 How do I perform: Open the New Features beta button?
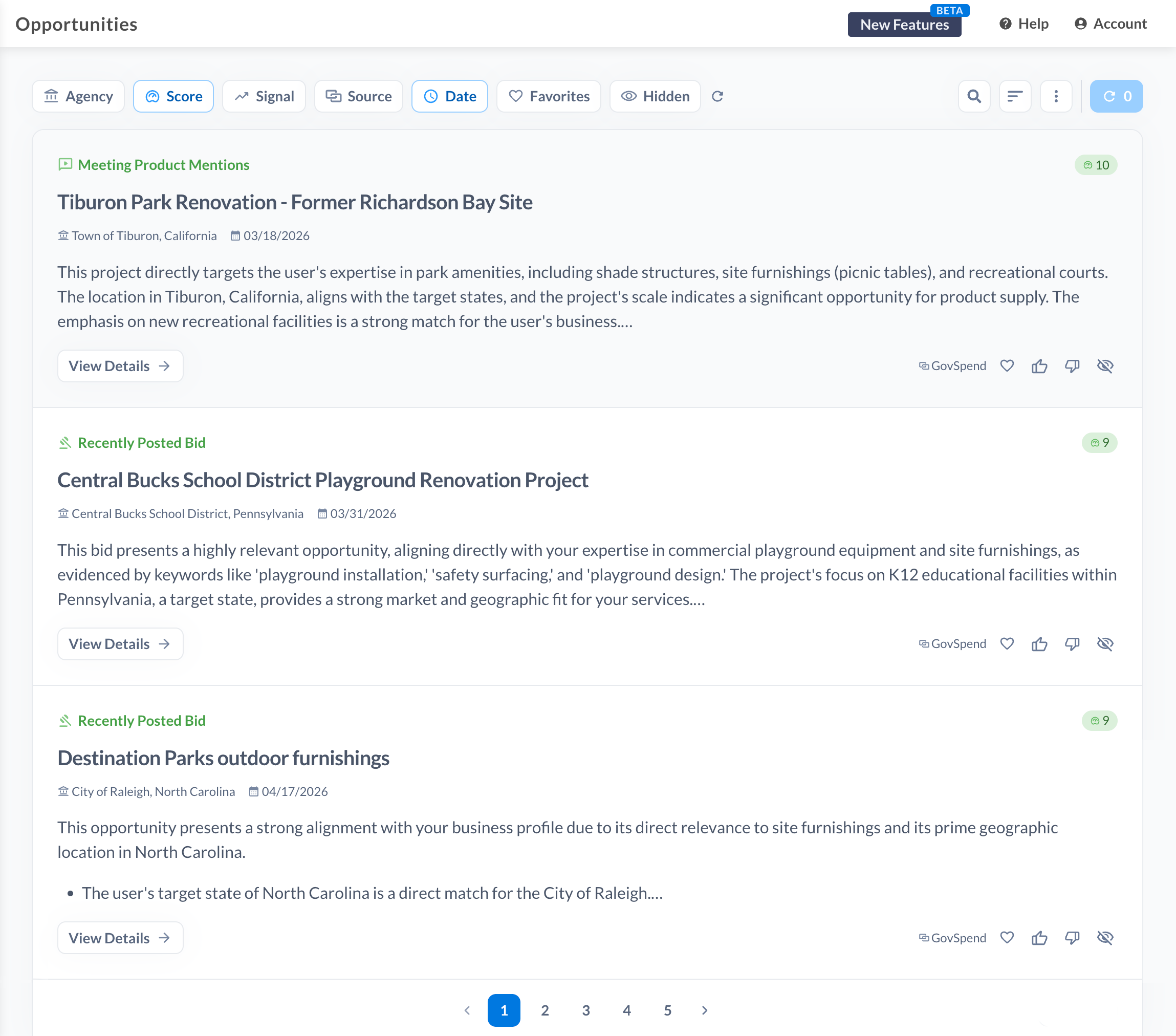(x=904, y=24)
